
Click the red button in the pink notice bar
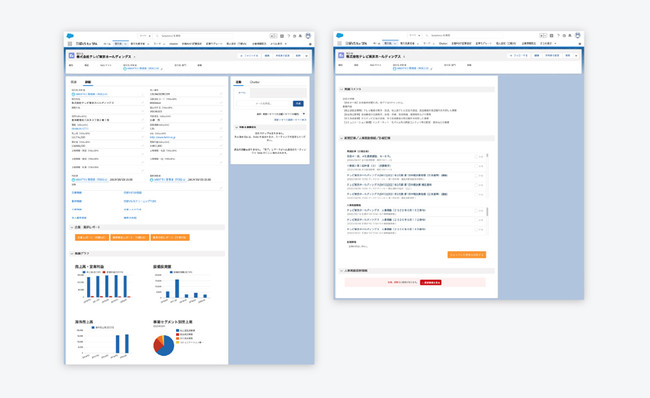[x=431, y=282]
